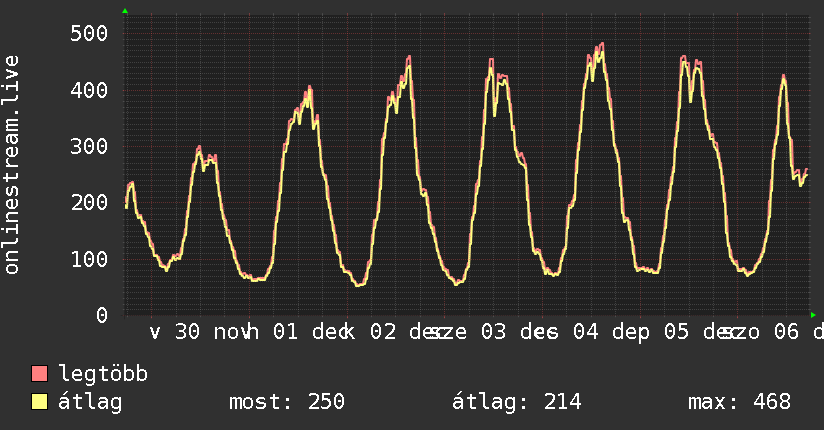This screenshot has height=430, width=824.
Task: Click the 'átlag: 214' statistic
Action: pos(517,402)
